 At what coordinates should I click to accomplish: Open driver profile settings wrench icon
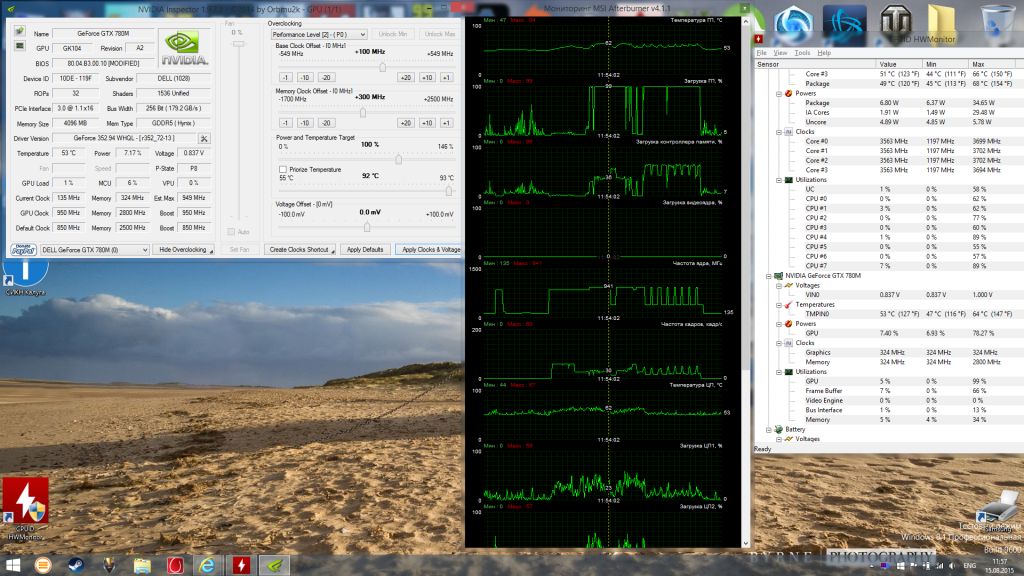click(x=204, y=138)
